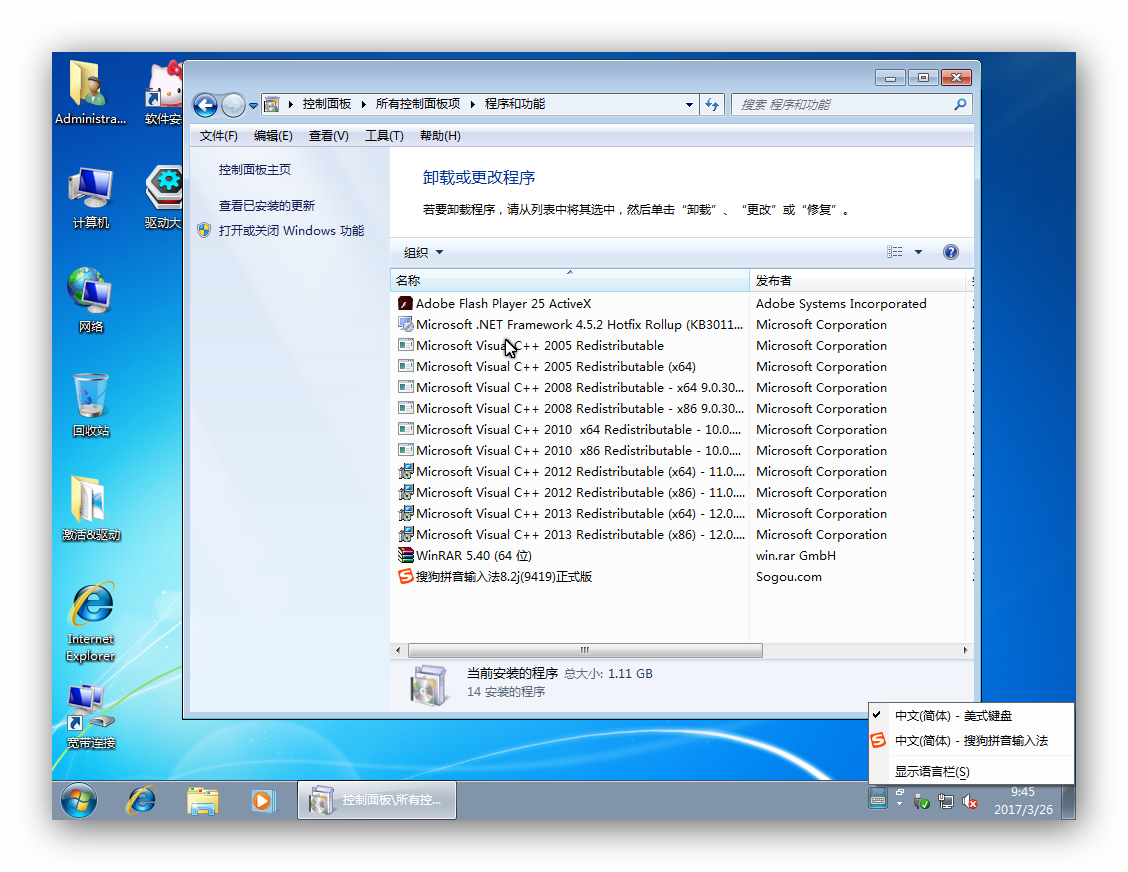
Task: Expand the view options dropdown arrow
Action: pos(918,252)
